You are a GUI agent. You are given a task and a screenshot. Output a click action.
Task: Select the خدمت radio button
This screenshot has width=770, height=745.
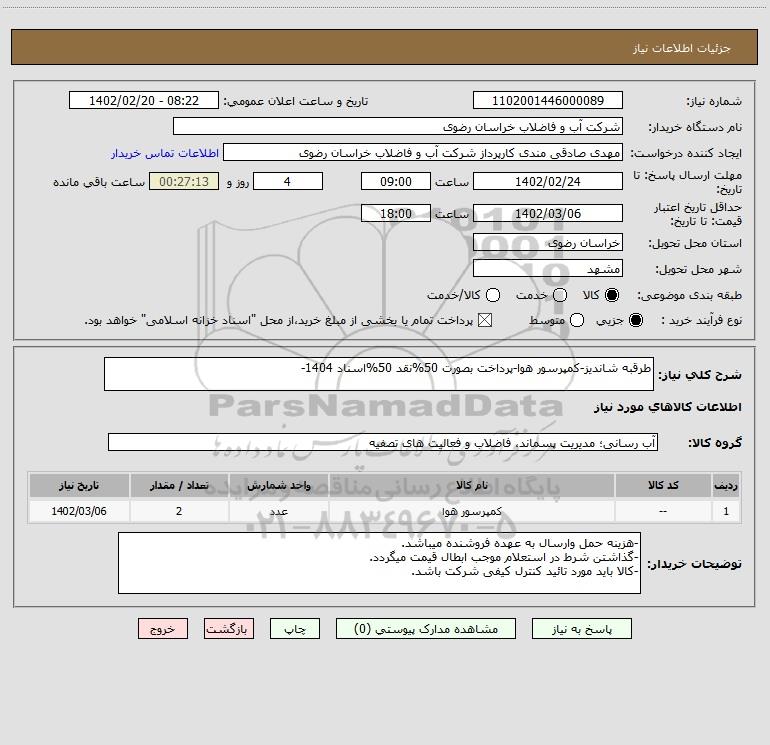[560, 295]
